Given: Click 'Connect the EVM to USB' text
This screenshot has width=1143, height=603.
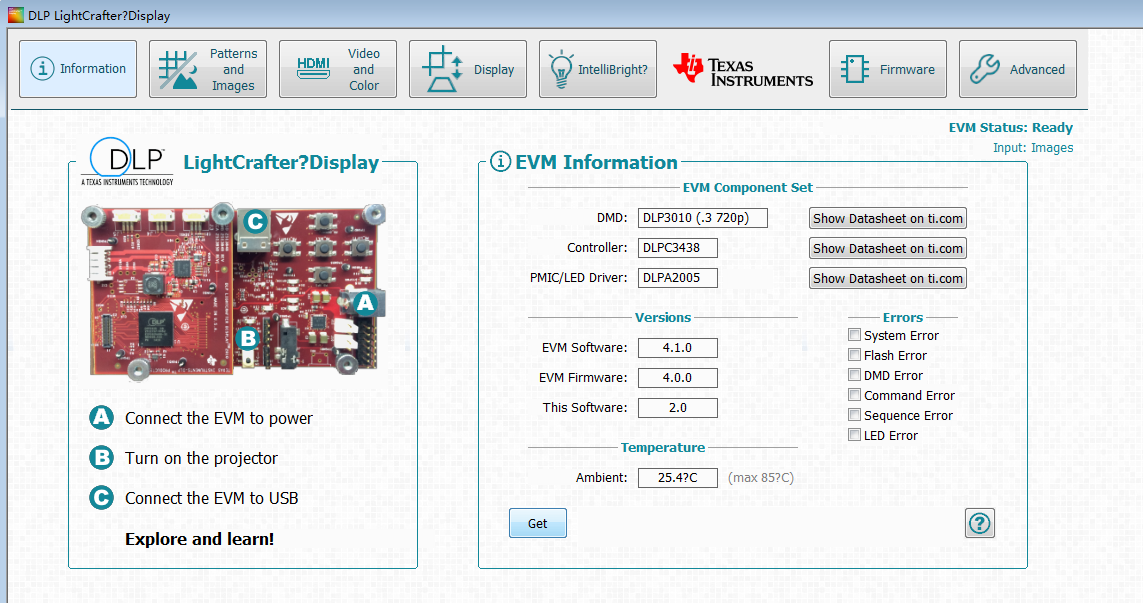Looking at the screenshot, I should pyautogui.click(x=211, y=499).
